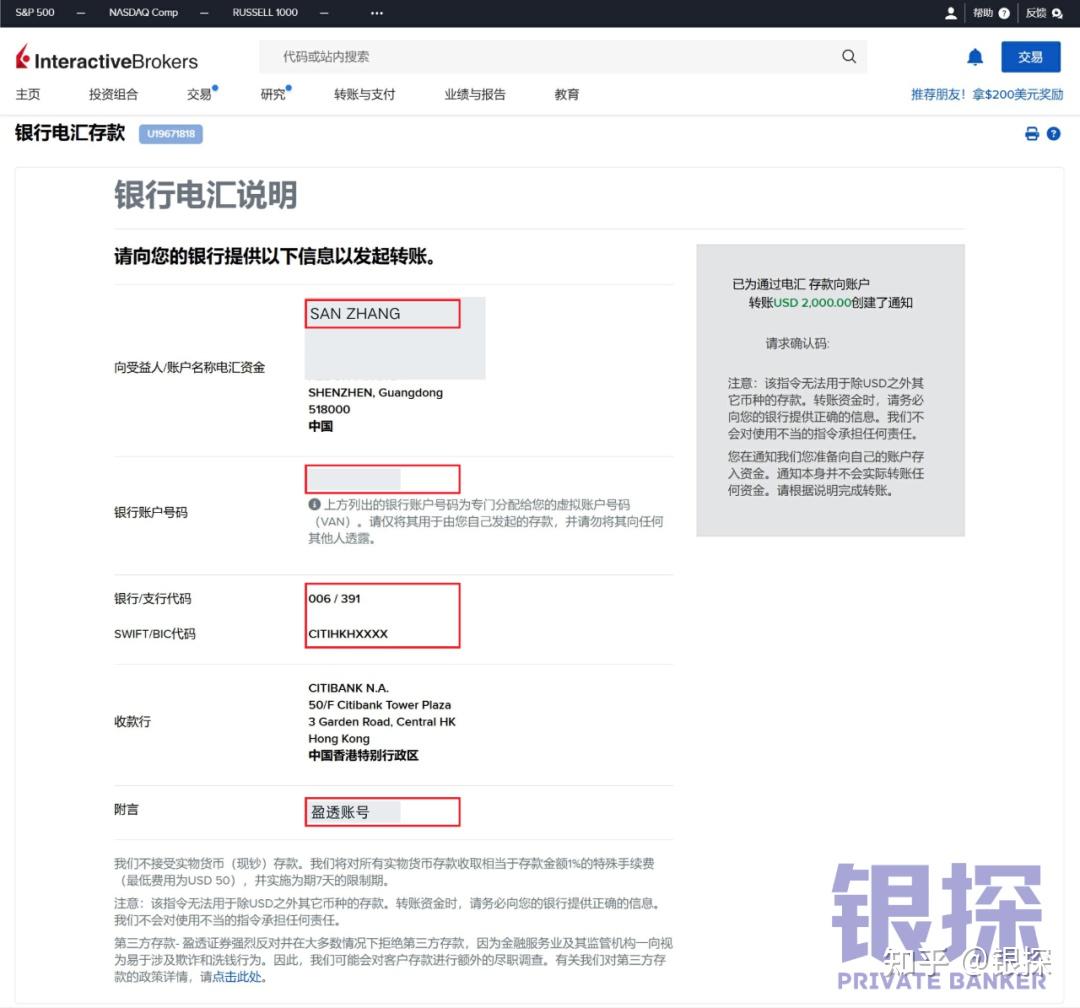Image resolution: width=1080 pixels, height=1008 pixels.
Task: Click the 中国香港特别行政区 text
Action: 363,756
